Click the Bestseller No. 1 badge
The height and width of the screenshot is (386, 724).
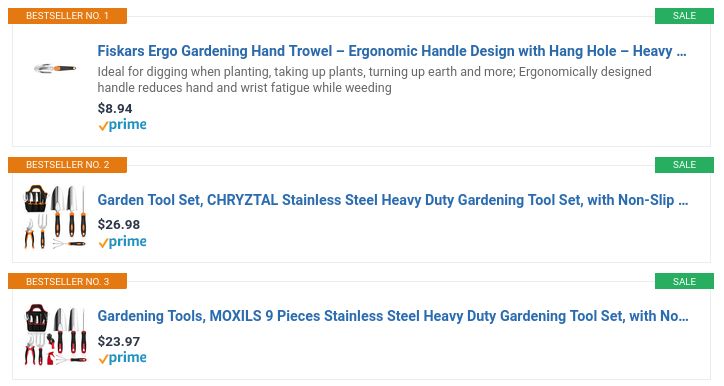tap(67, 16)
